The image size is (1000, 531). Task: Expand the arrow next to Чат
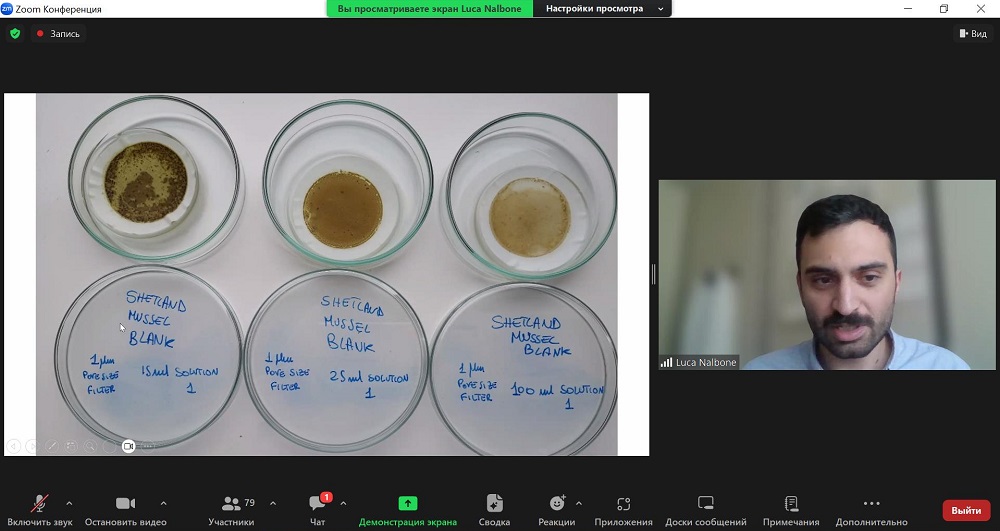(x=343, y=503)
